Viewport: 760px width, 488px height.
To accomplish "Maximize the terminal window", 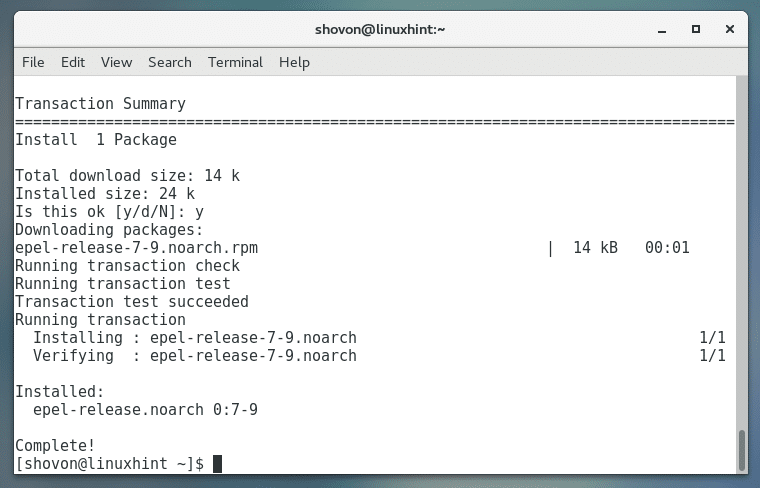I will click(x=696, y=29).
